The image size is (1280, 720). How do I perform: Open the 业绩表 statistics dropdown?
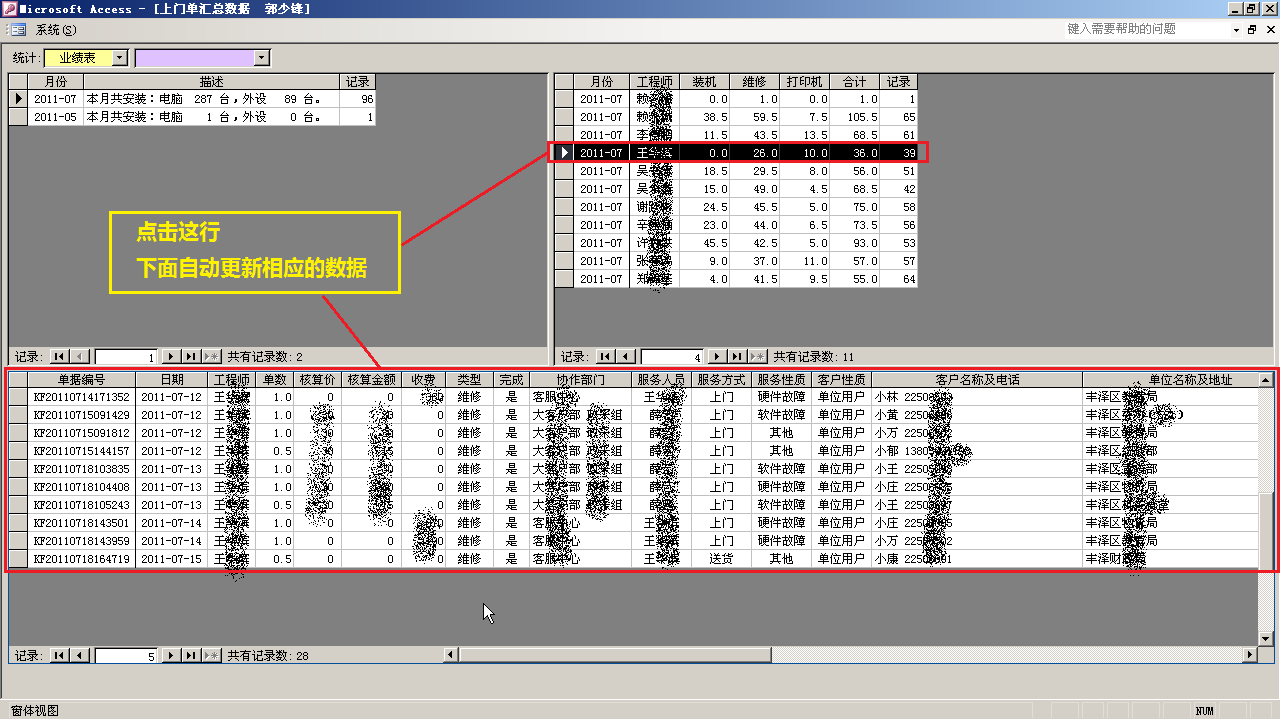120,58
